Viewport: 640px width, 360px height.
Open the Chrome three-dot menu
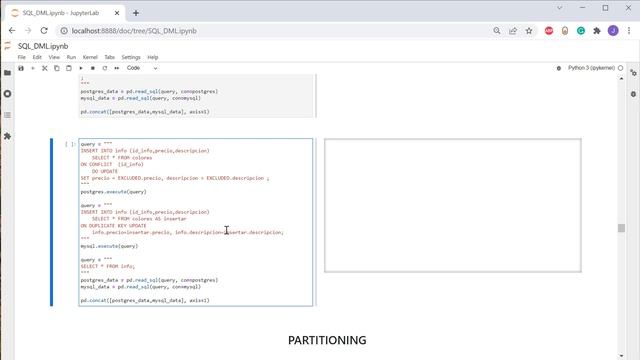[629, 31]
